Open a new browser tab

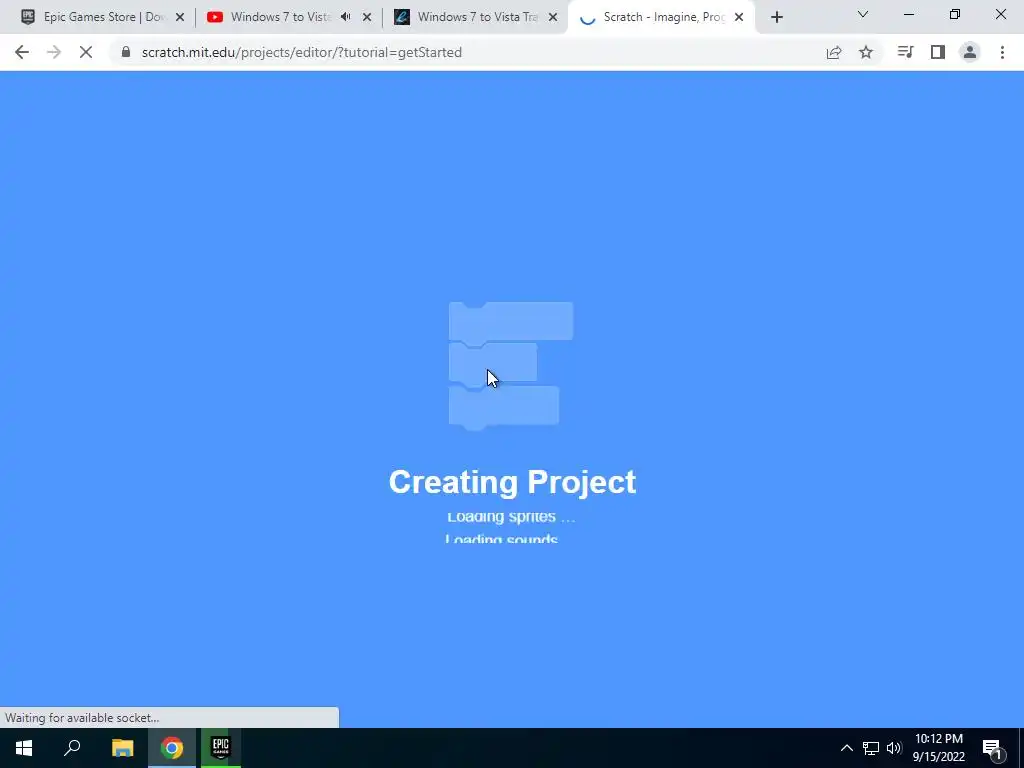coord(776,18)
